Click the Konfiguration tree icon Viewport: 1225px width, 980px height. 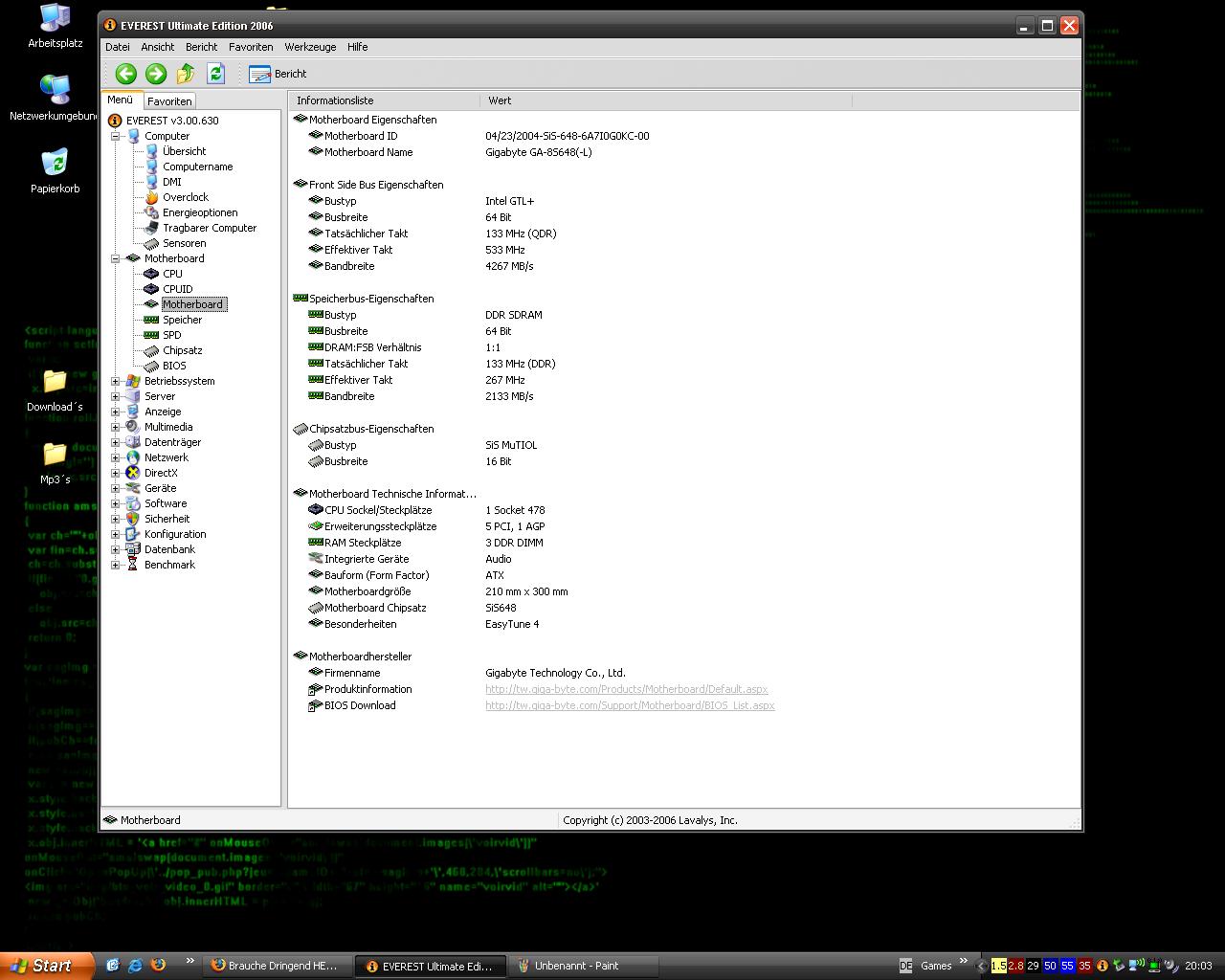133,534
